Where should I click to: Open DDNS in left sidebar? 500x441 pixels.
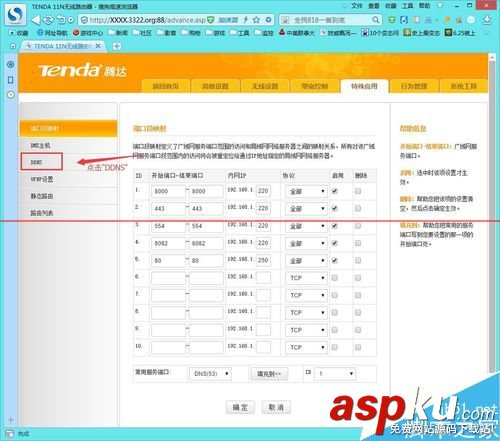pos(37,162)
